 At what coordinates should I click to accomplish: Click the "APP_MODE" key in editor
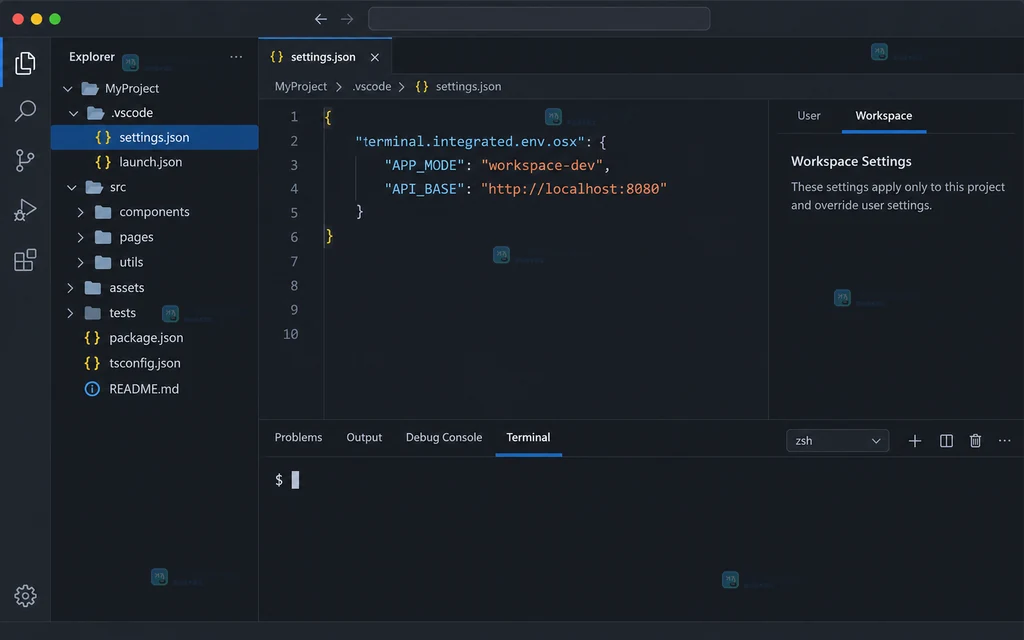click(424, 165)
